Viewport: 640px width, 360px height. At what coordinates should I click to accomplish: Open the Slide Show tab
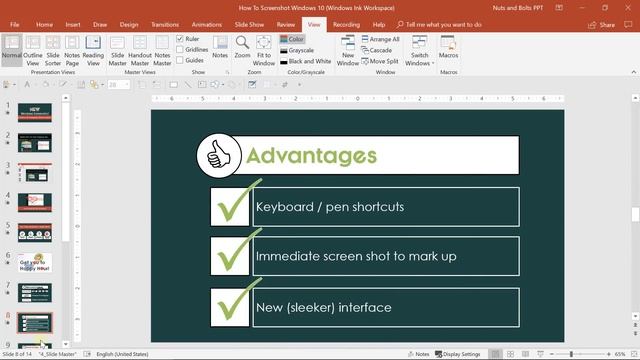click(249, 24)
